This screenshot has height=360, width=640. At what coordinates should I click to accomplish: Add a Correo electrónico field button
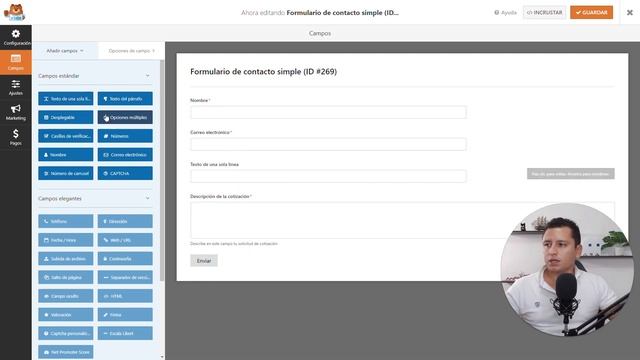[125, 155]
